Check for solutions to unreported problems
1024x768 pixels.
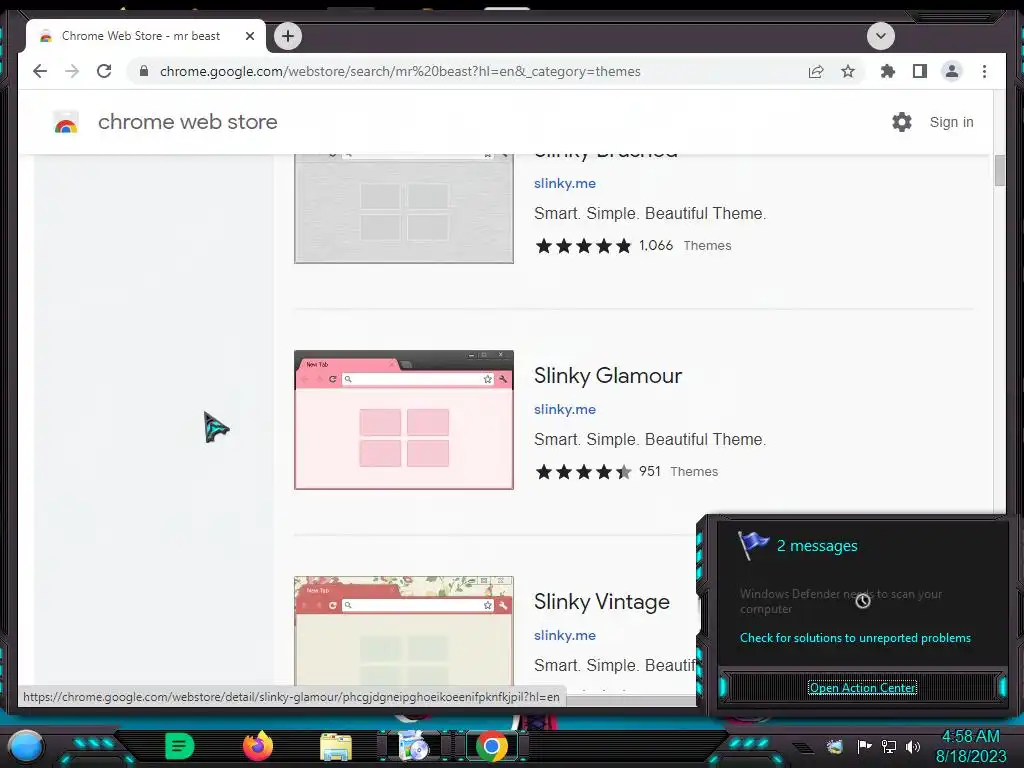[856, 638]
